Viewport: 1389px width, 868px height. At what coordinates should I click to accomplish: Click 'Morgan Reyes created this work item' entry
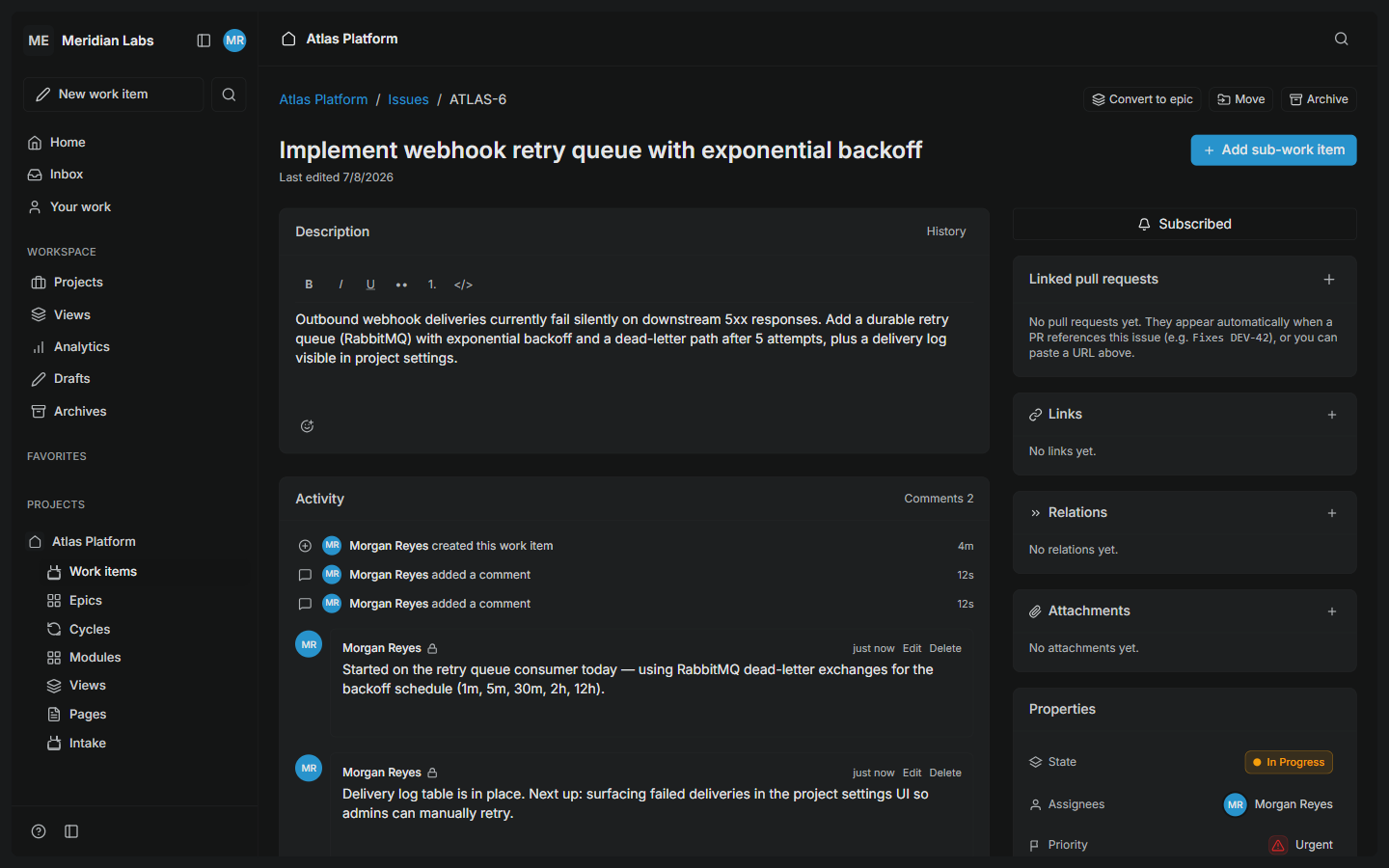(635, 546)
